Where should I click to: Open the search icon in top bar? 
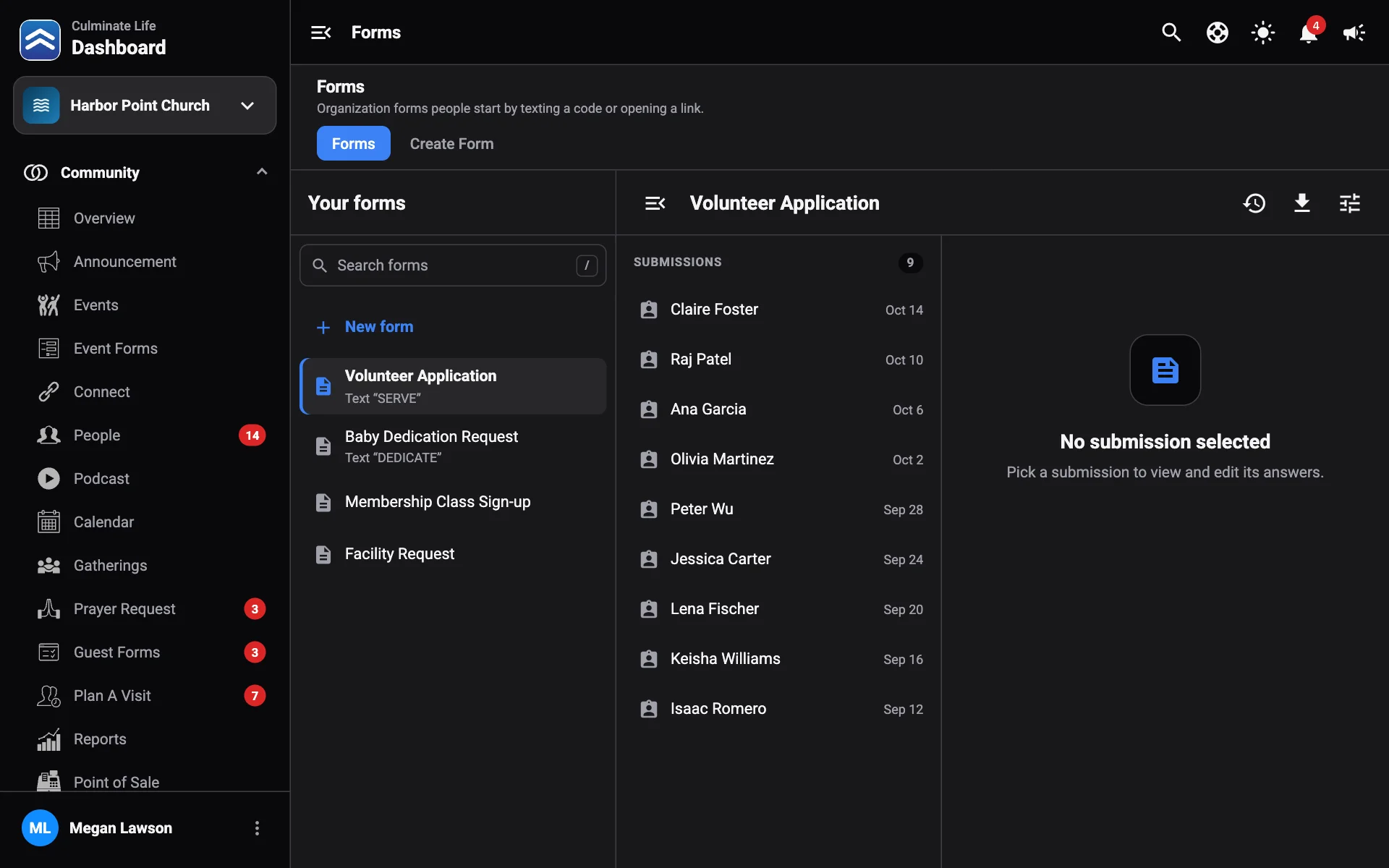(1171, 33)
